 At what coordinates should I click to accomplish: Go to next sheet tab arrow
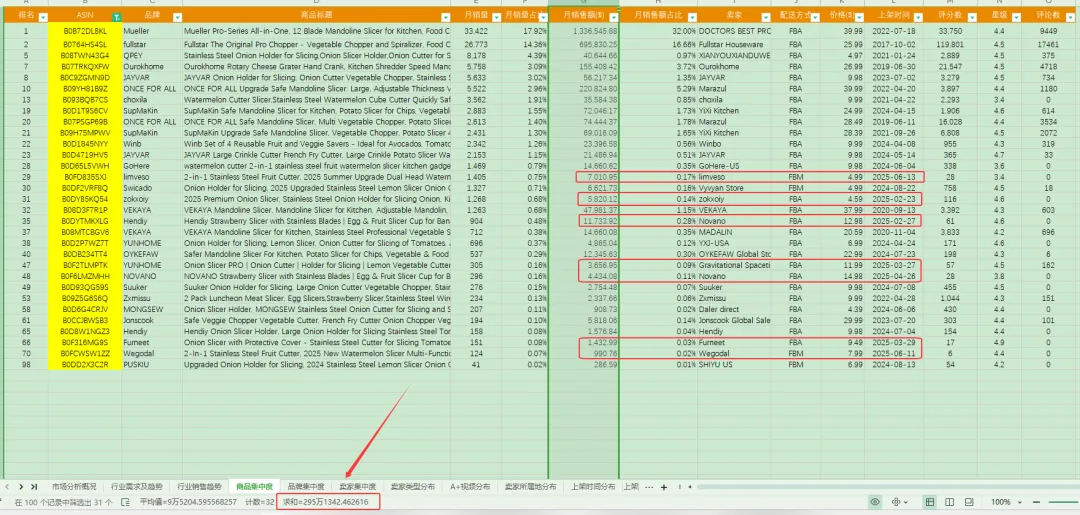(21, 487)
